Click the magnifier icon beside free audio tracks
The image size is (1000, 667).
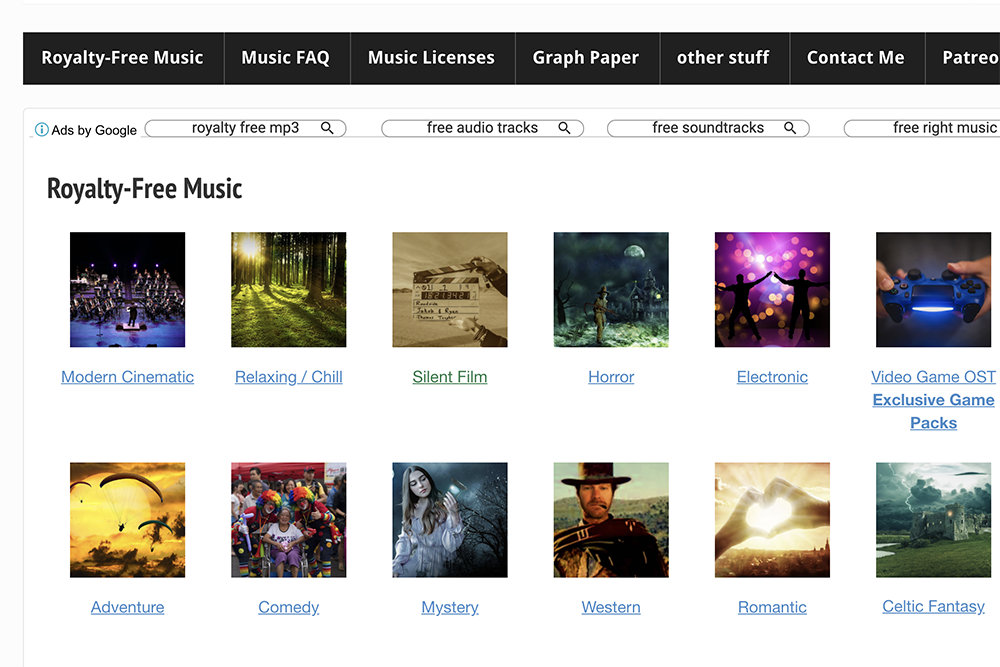(564, 128)
